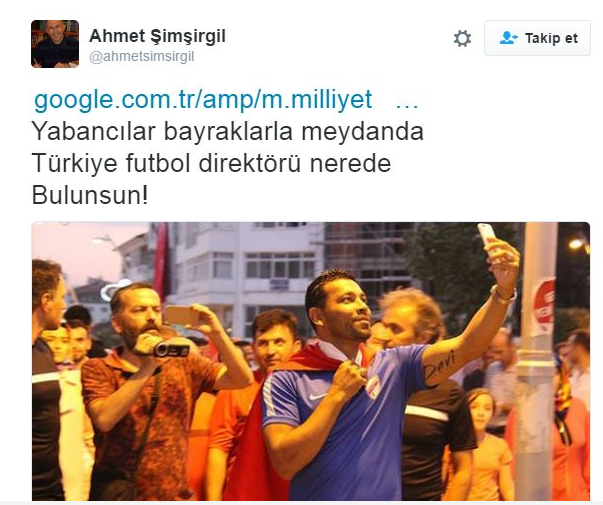Open Ahmet Şimşirgil's profile avatar
The height and width of the screenshot is (505, 603).
(x=55, y=44)
